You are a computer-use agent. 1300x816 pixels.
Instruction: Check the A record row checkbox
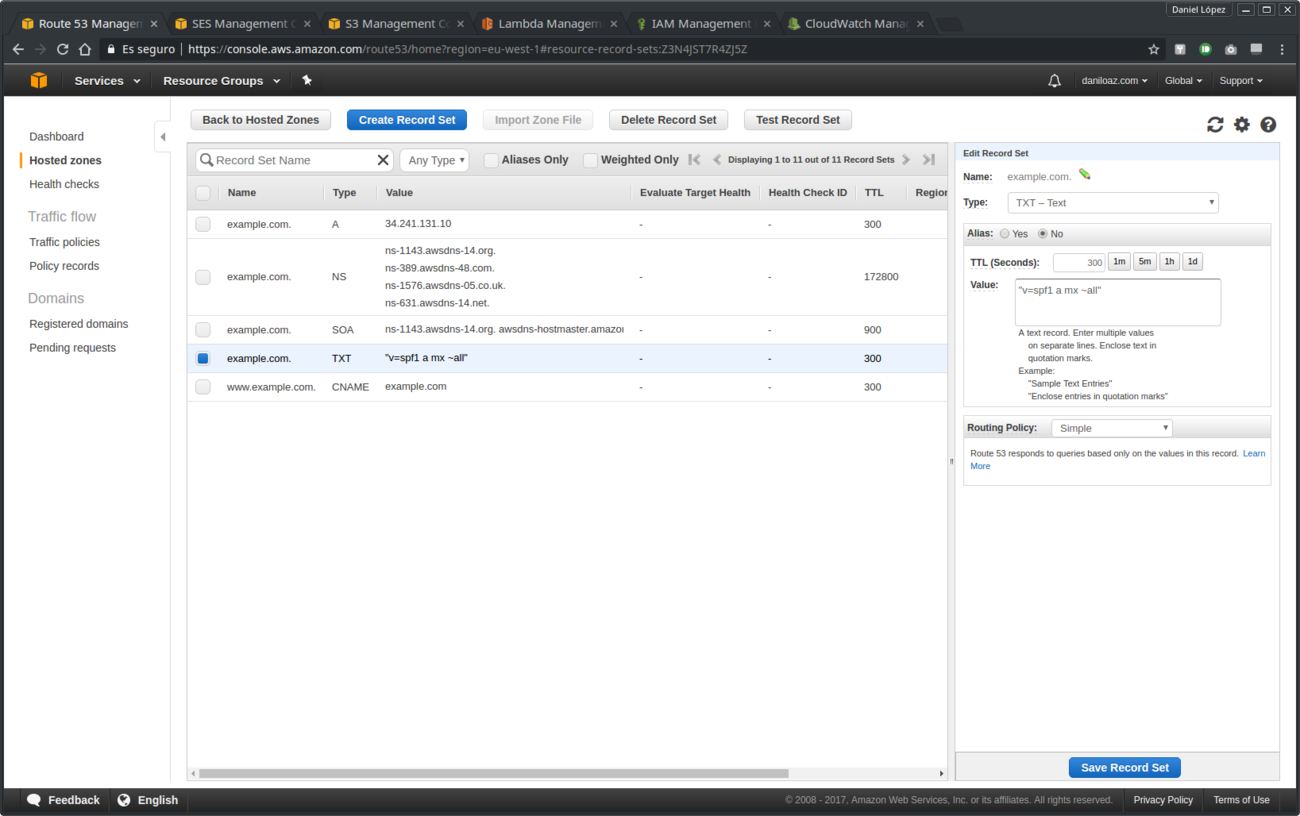(203, 224)
